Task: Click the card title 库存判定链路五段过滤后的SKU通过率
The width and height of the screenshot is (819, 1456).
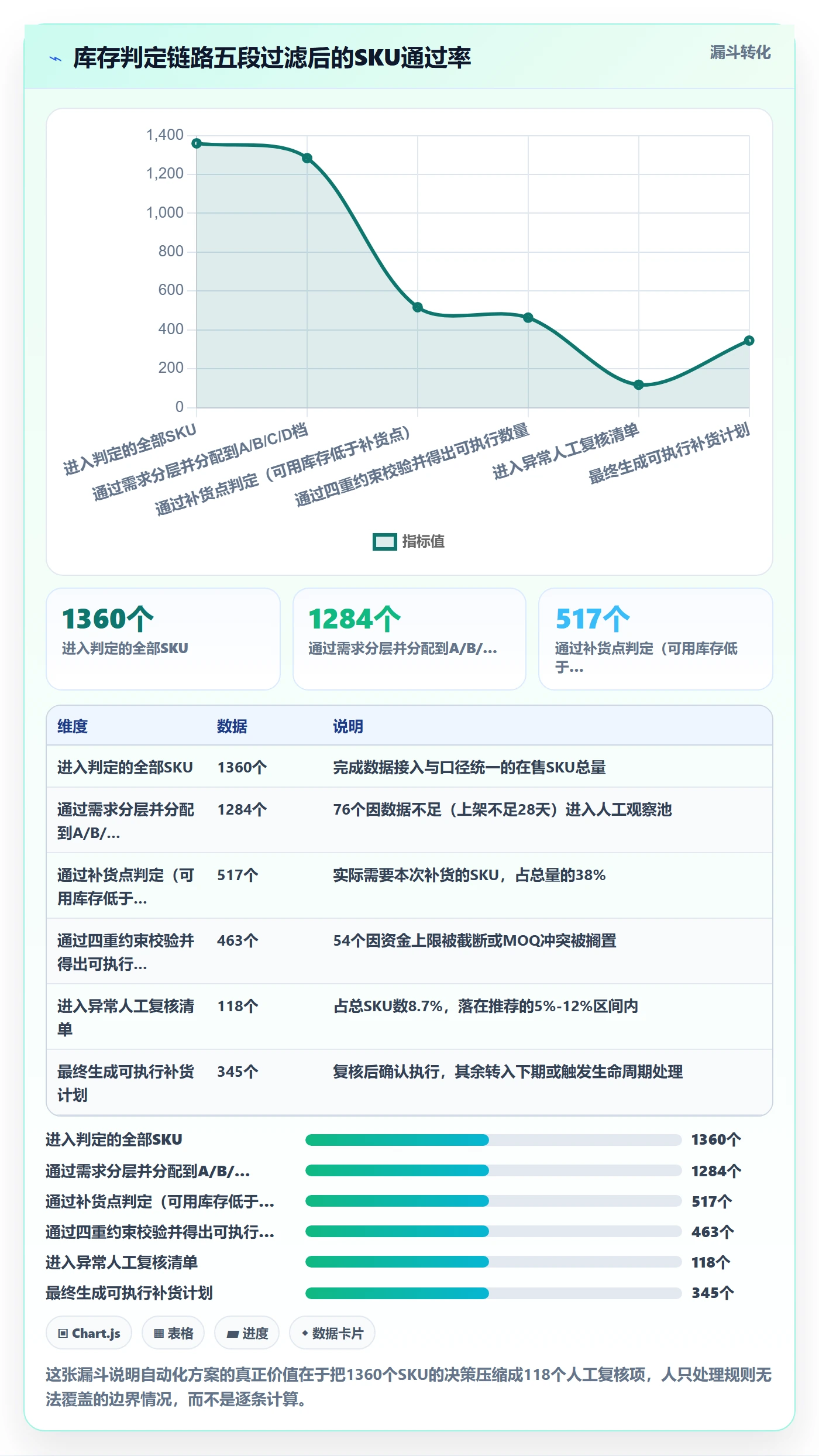Action: coord(272,58)
